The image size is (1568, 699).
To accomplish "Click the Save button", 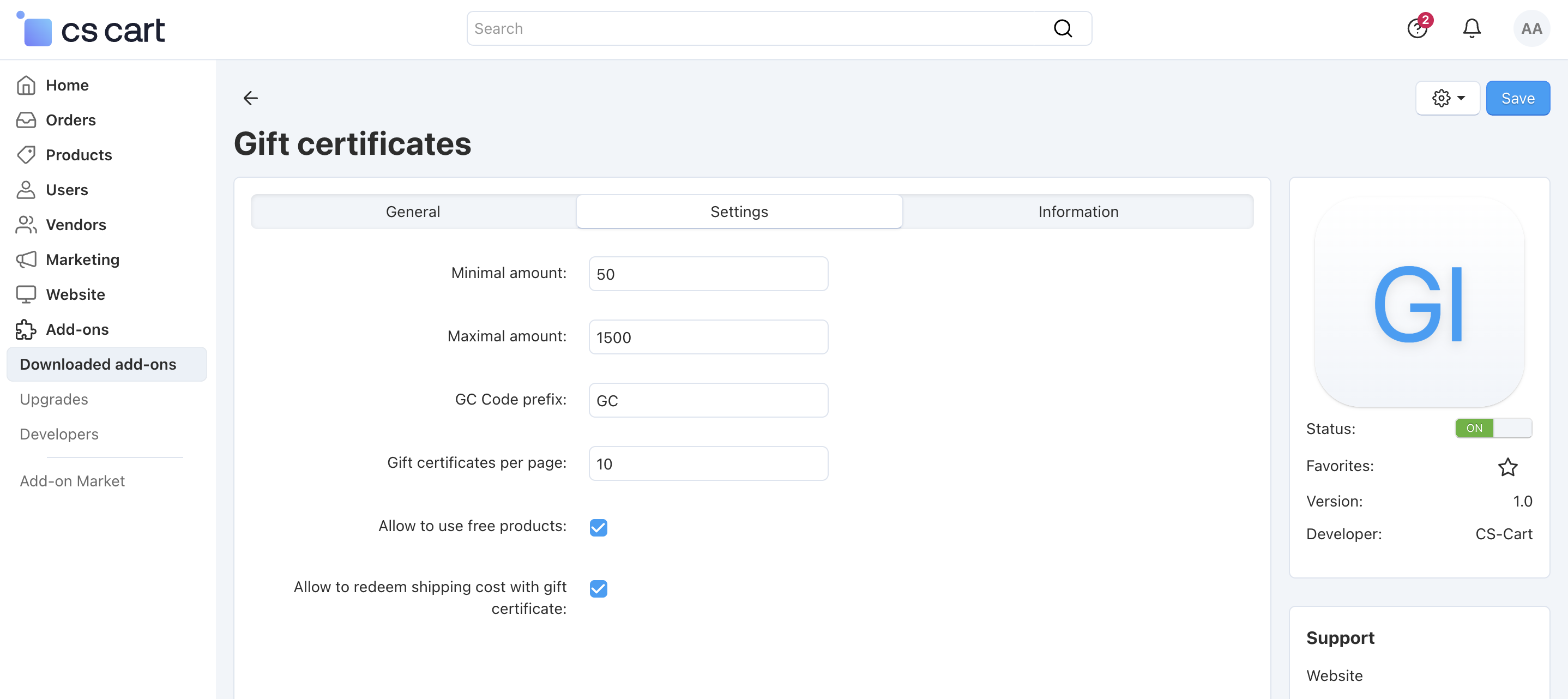I will pos(1517,98).
